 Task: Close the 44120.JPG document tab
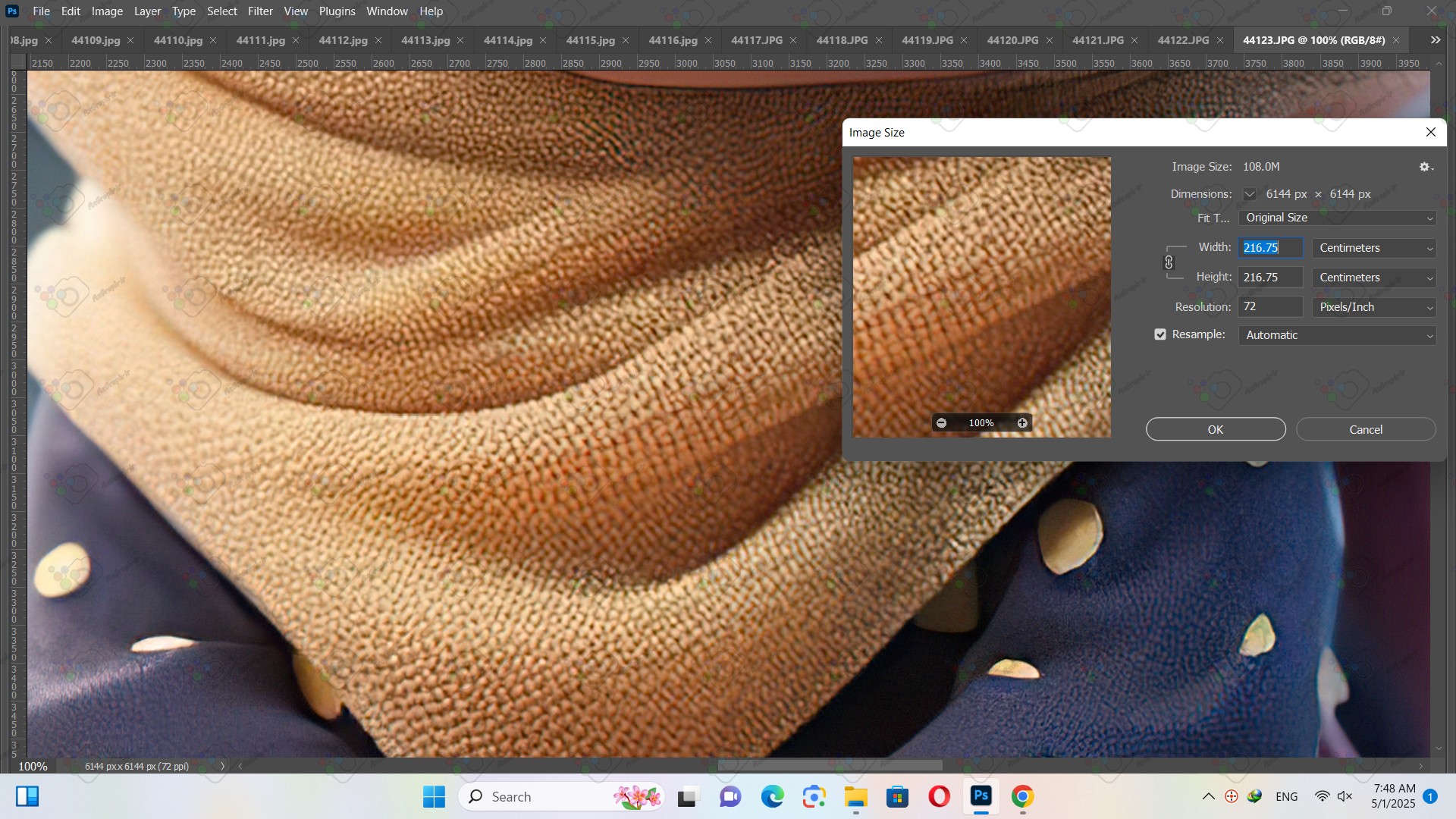coord(1050,40)
